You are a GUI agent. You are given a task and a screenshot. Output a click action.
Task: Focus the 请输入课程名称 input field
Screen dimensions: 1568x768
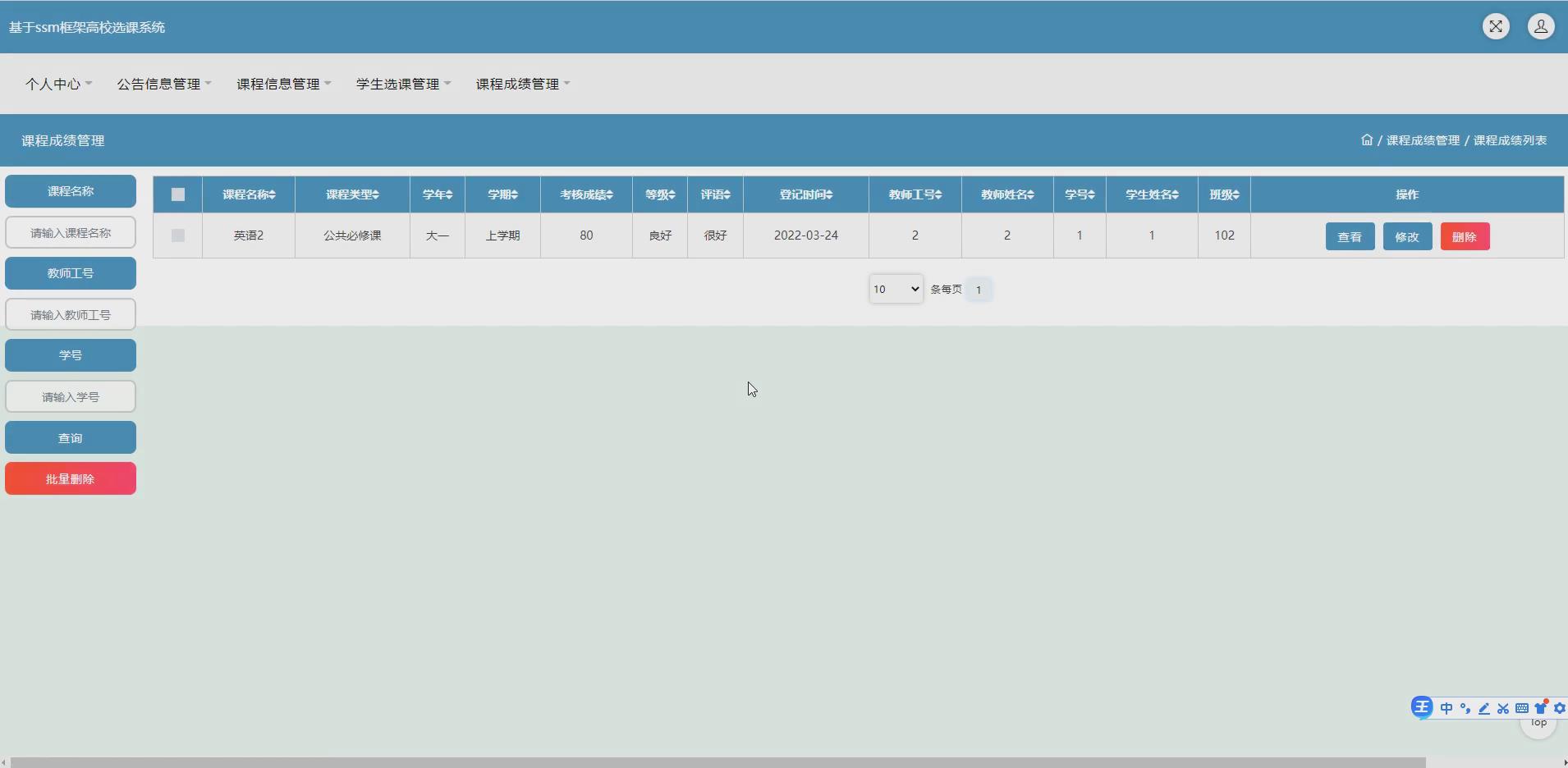click(x=71, y=232)
